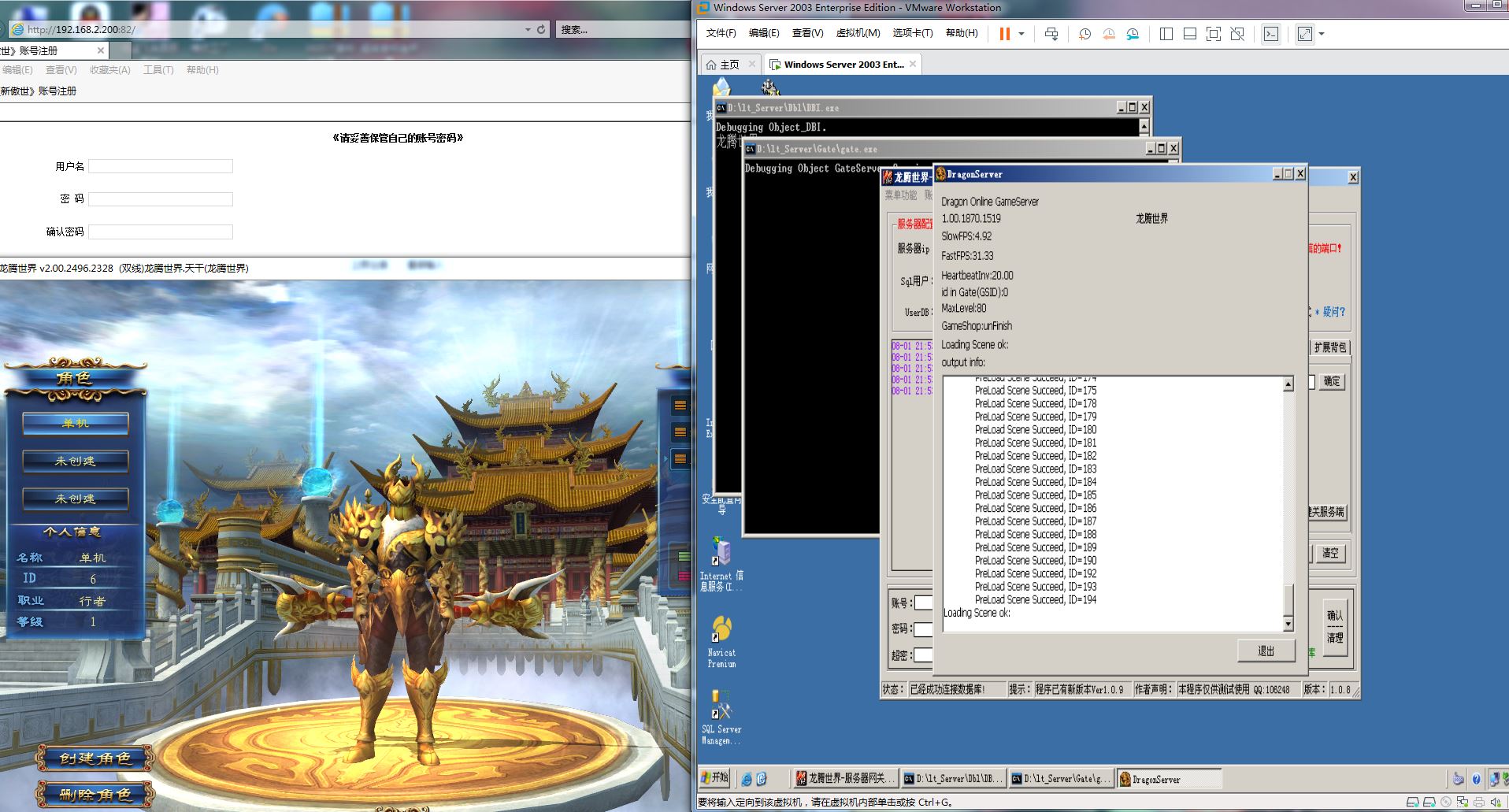Open VMware 编辑(E) menu

(x=764, y=33)
